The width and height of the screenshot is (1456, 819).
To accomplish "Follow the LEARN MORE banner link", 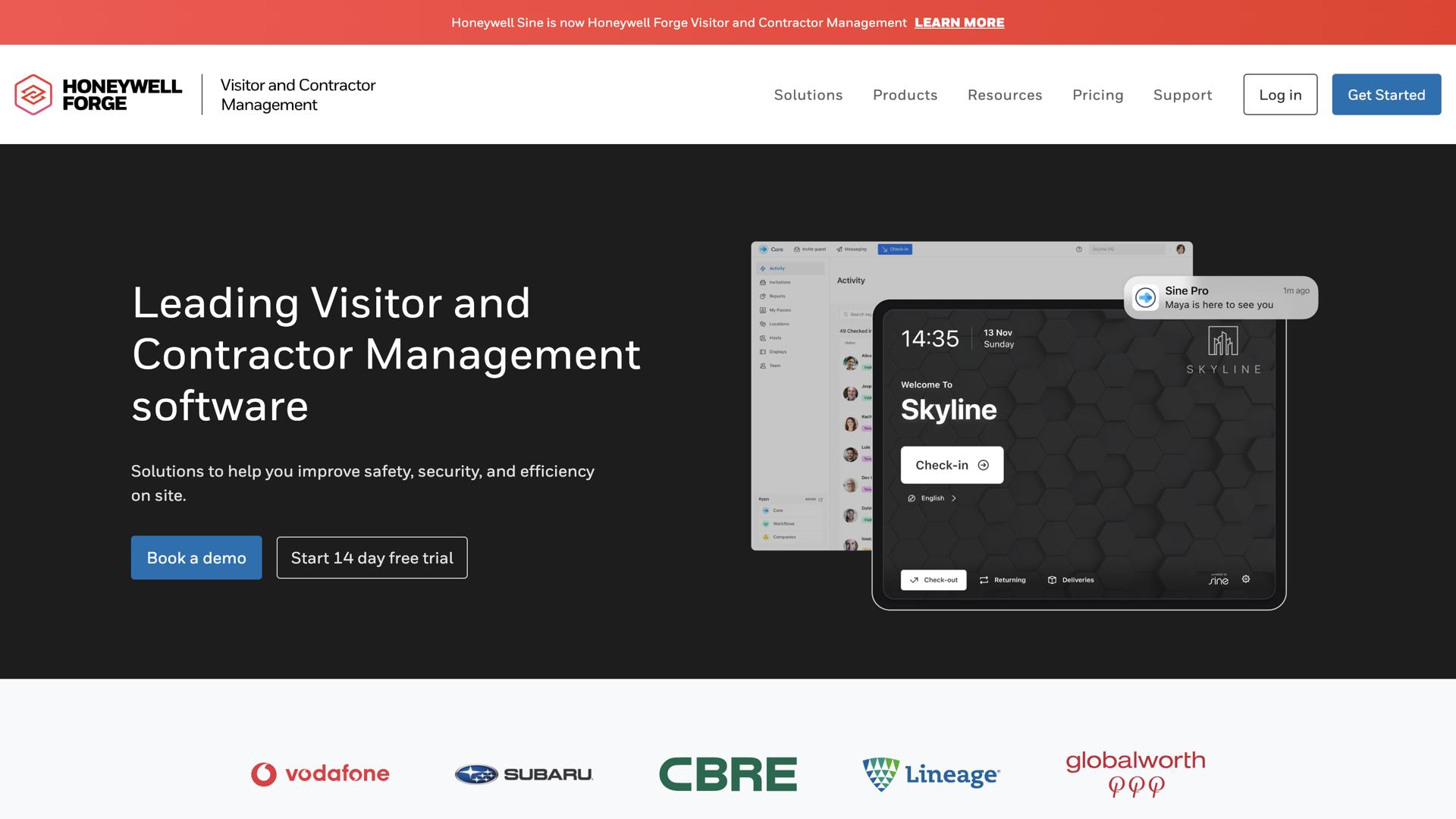I will click(959, 23).
